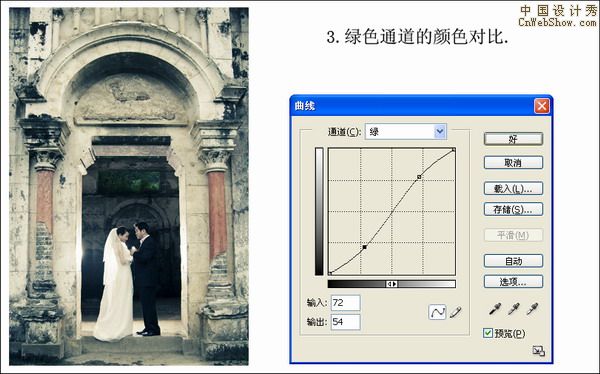
Task: Select the lower black curve control point
Action: coord(365,247)
